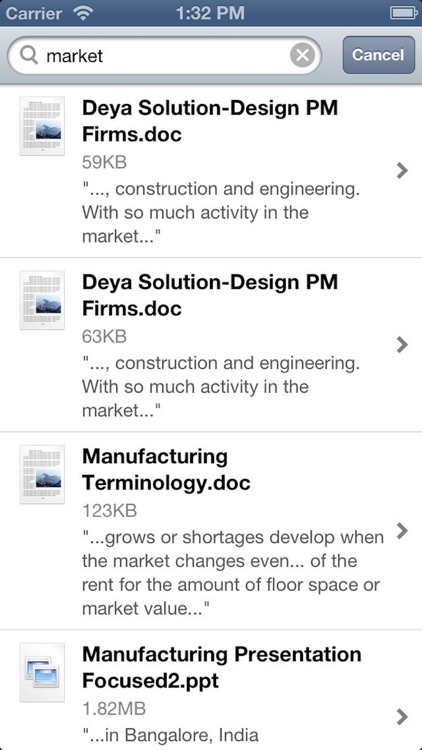Clear the search field with the X icon
Viewport: 422px width, 750px height.
click(x=302, y=55)
